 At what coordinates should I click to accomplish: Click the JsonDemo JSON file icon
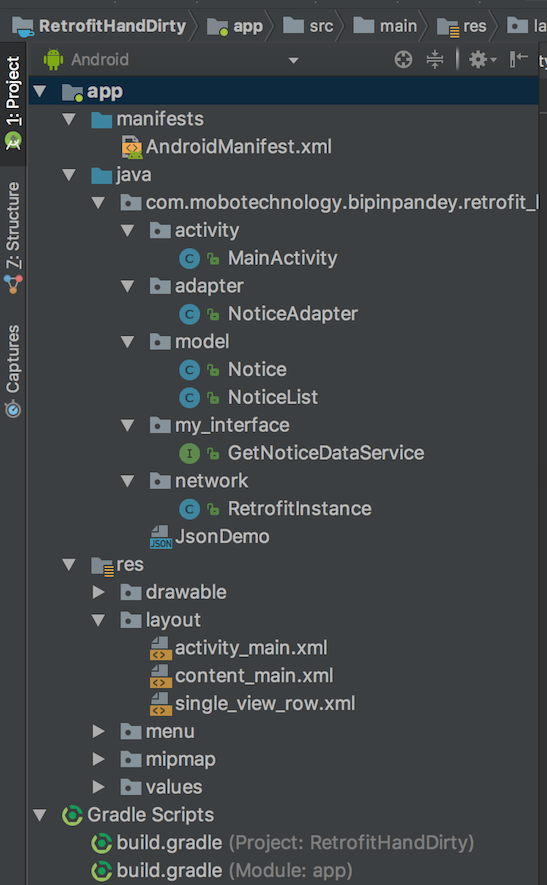point(161,537)
